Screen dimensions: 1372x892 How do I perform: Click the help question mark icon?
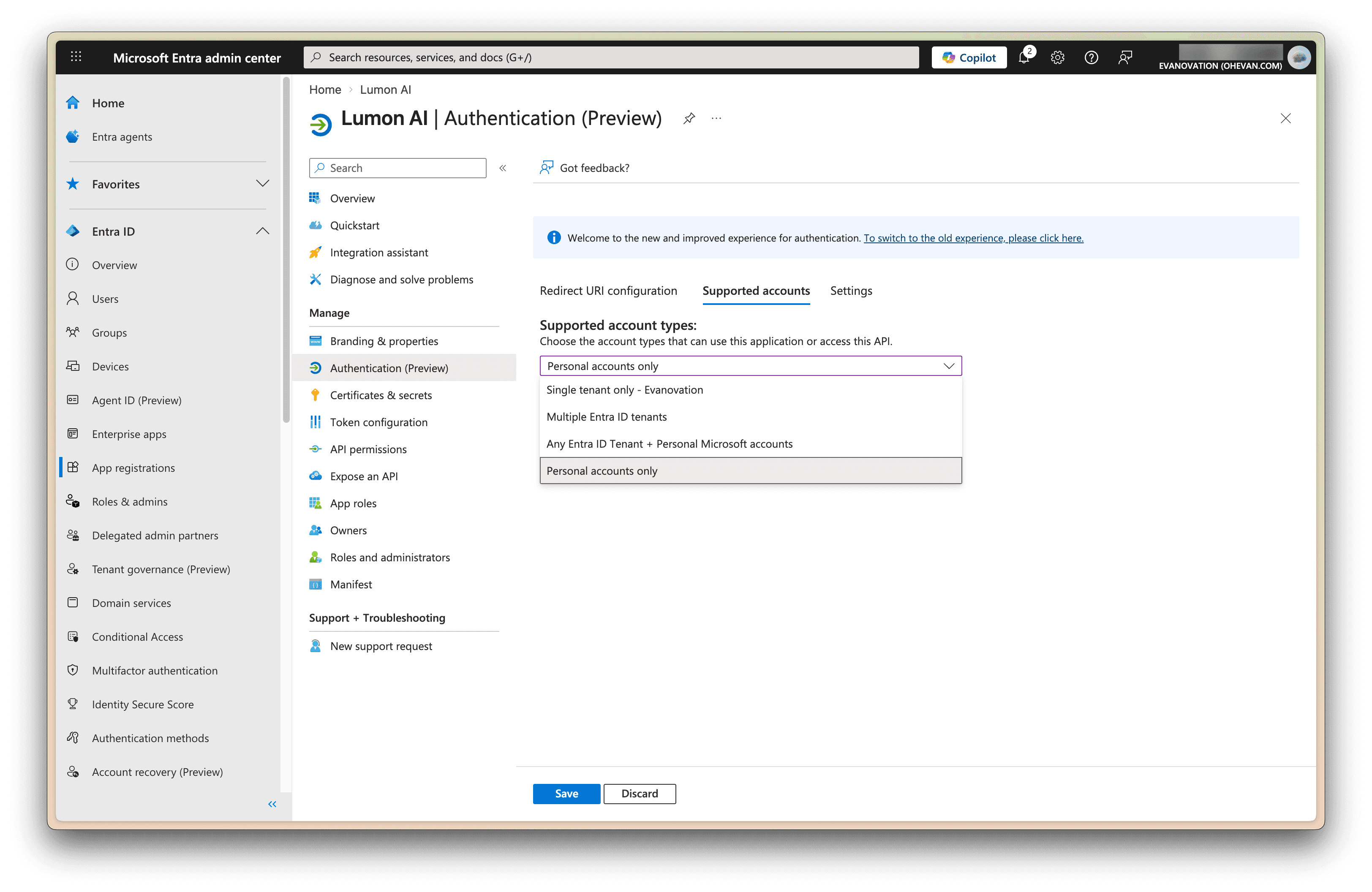1091,57
